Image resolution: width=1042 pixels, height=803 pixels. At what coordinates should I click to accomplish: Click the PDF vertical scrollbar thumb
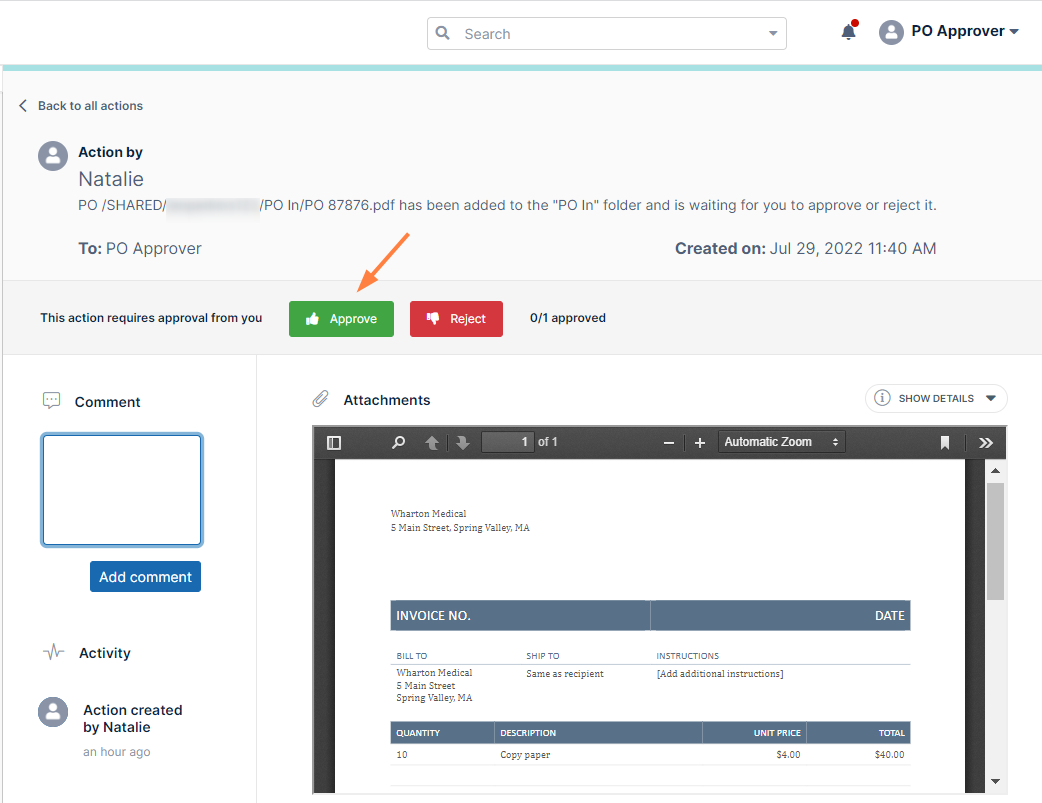[995, 540]
